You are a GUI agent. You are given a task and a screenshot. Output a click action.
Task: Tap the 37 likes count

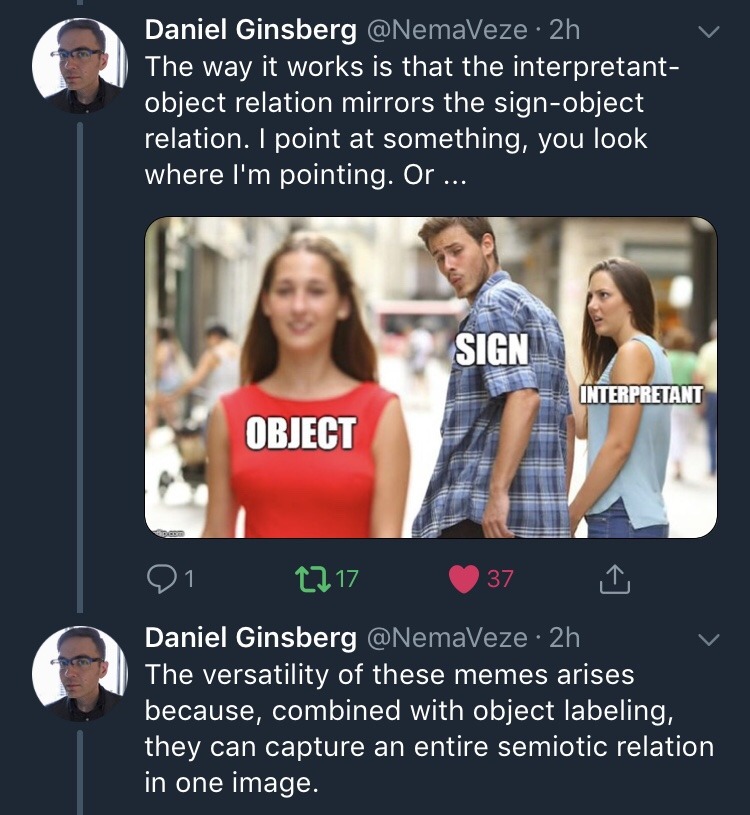tap(499, 578)
